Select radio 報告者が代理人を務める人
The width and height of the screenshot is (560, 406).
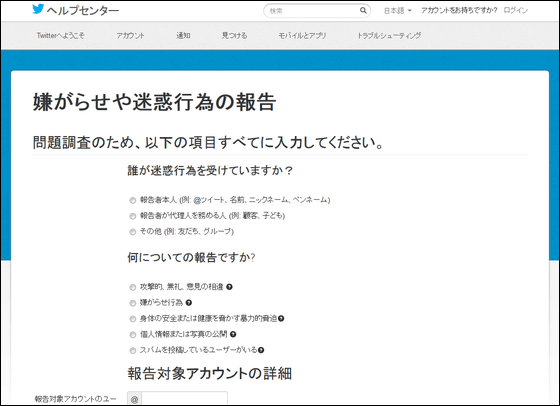(133, 216)
